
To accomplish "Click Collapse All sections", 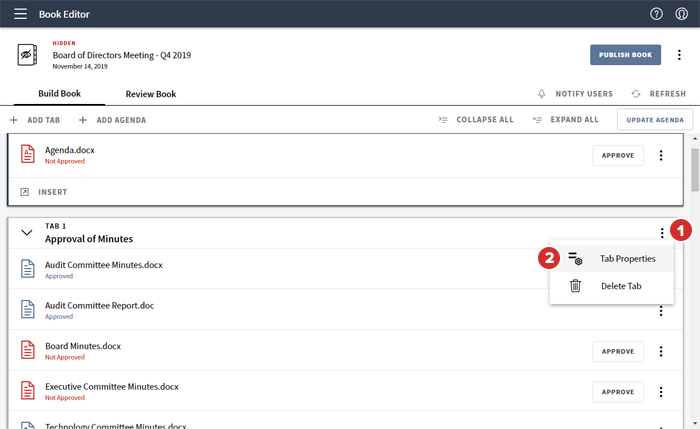I will click(476, 120).
